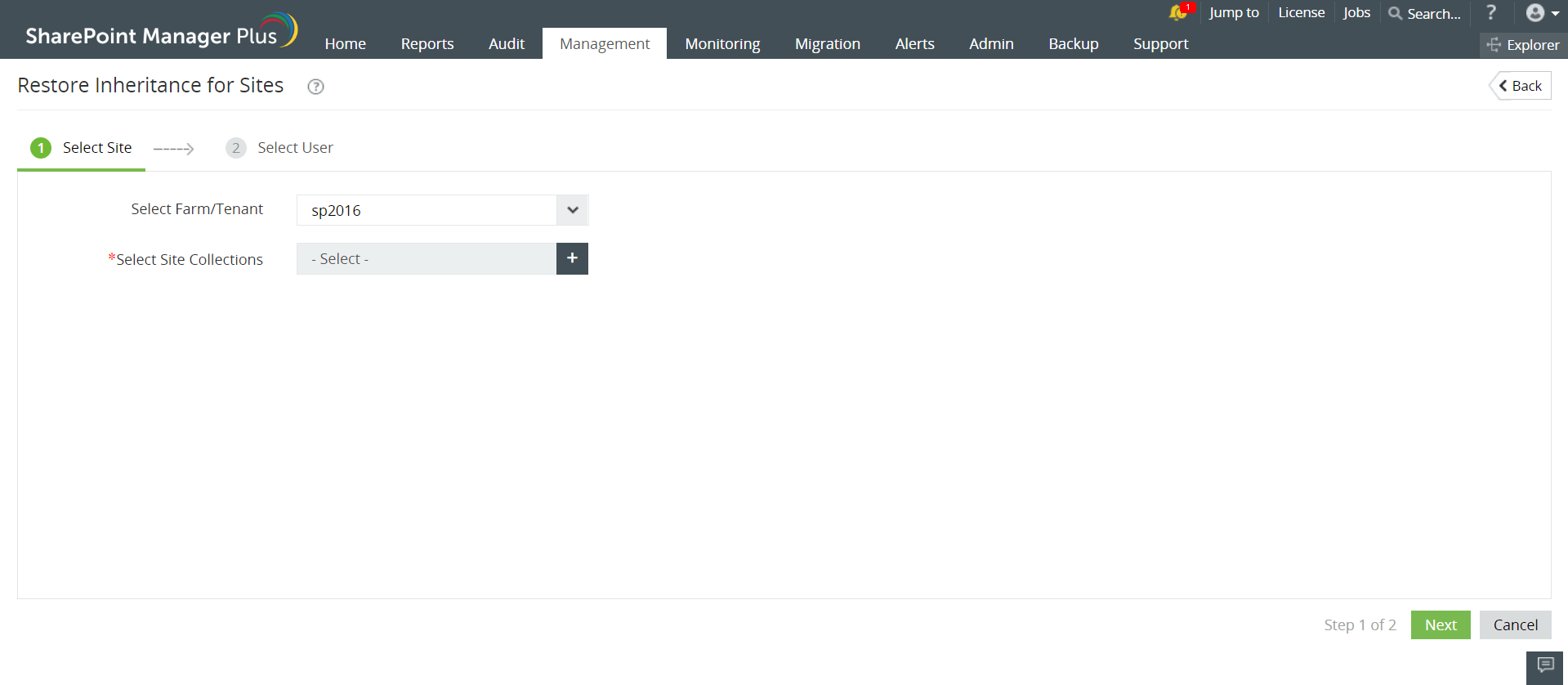Select the Management tab

click(x=605, y=43)
